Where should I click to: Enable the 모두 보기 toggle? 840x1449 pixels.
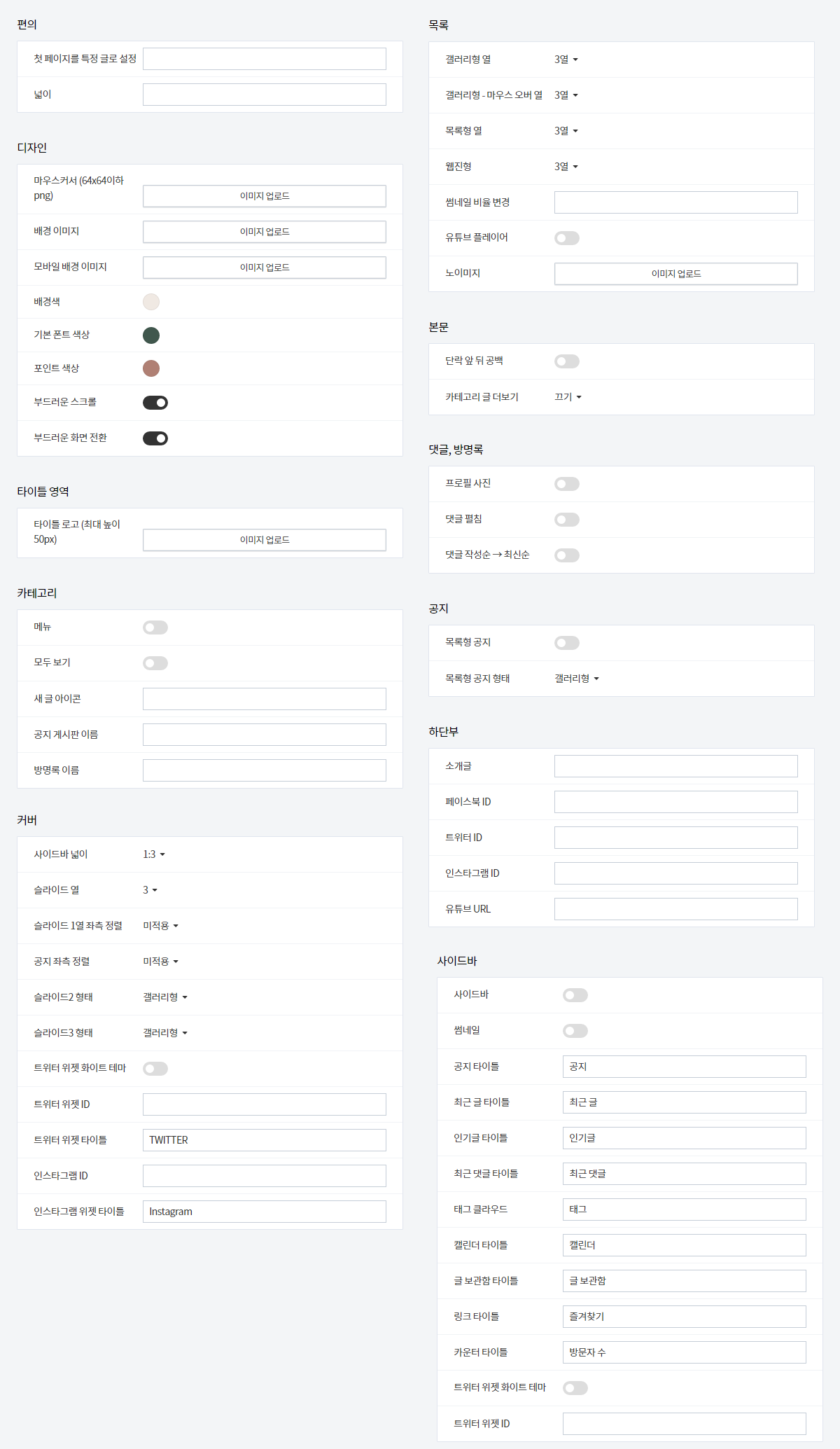(155, 663)
